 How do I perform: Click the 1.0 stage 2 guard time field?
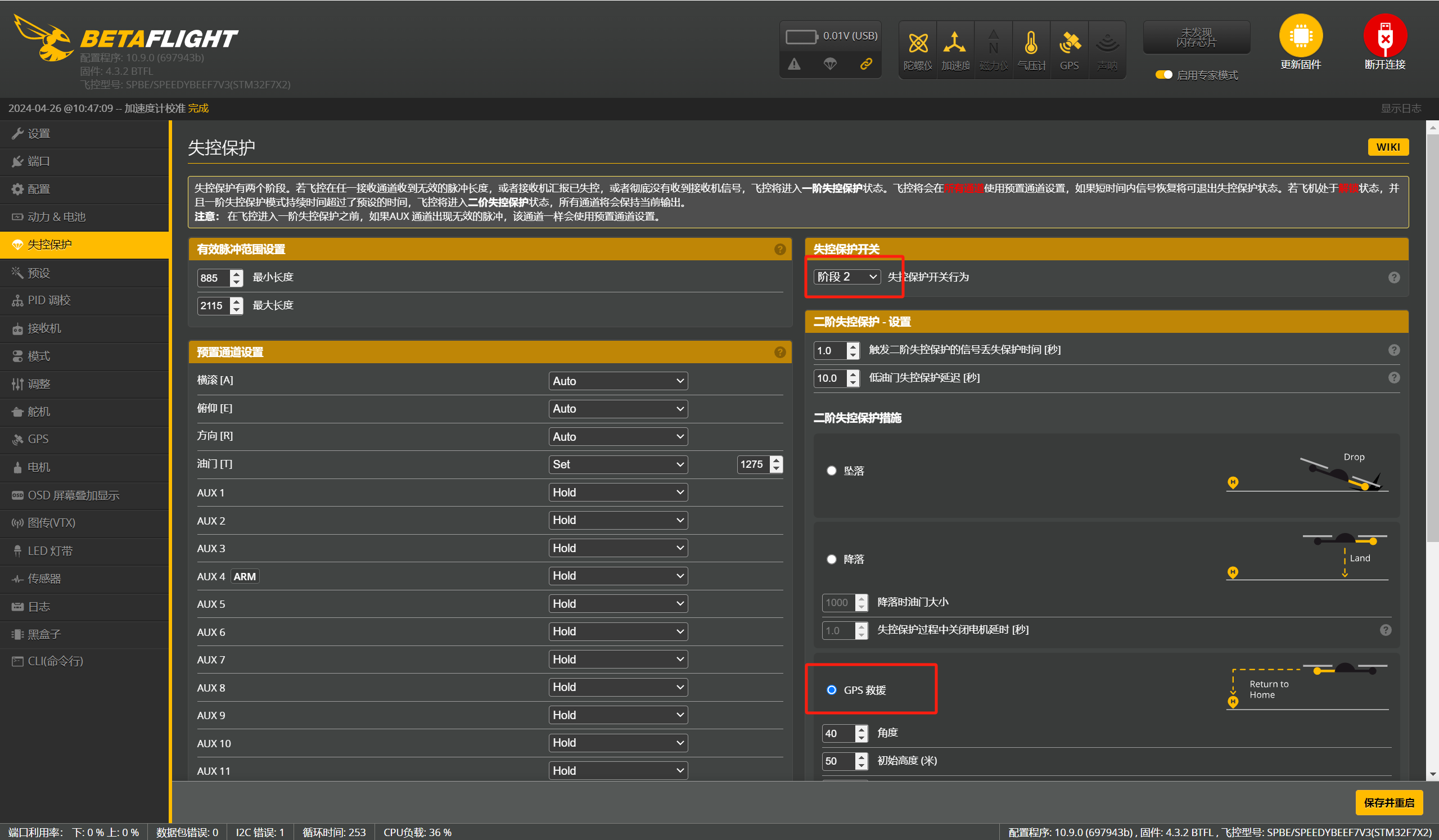click(836, 350)
